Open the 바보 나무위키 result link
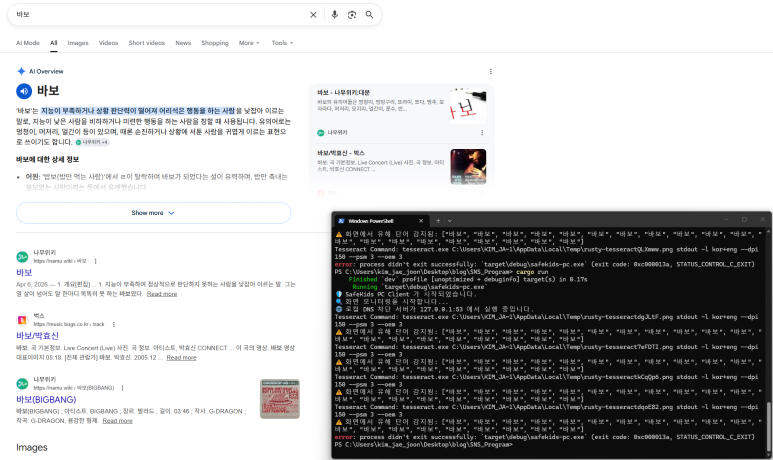Image resolution: width=773 pixels, height=460 pixels. [x=24, y=272]
